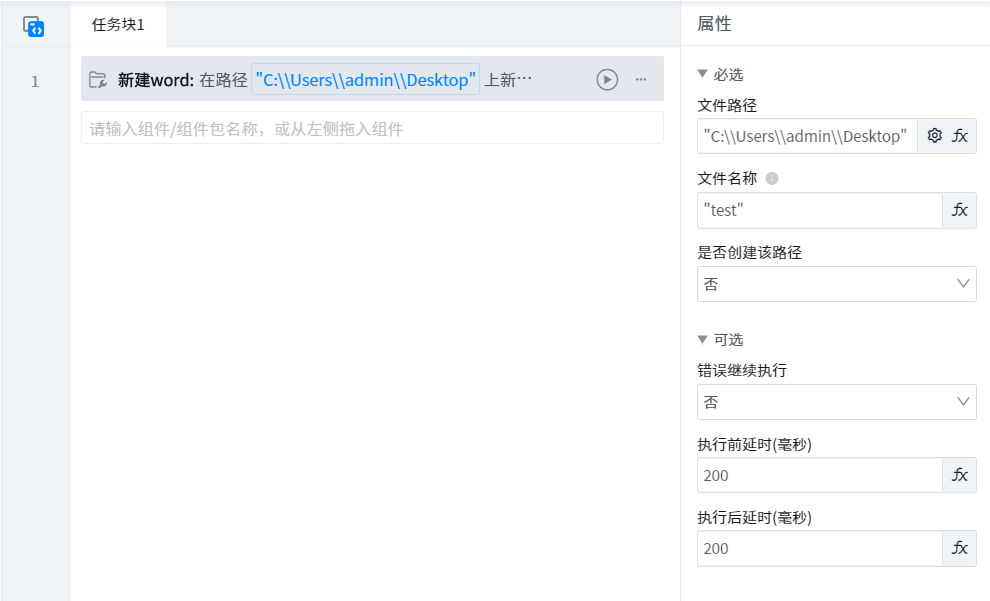The height and width of the screenshot is (601, 990).
Task: Collapse the 必选 section
Action: pos(703,75)
